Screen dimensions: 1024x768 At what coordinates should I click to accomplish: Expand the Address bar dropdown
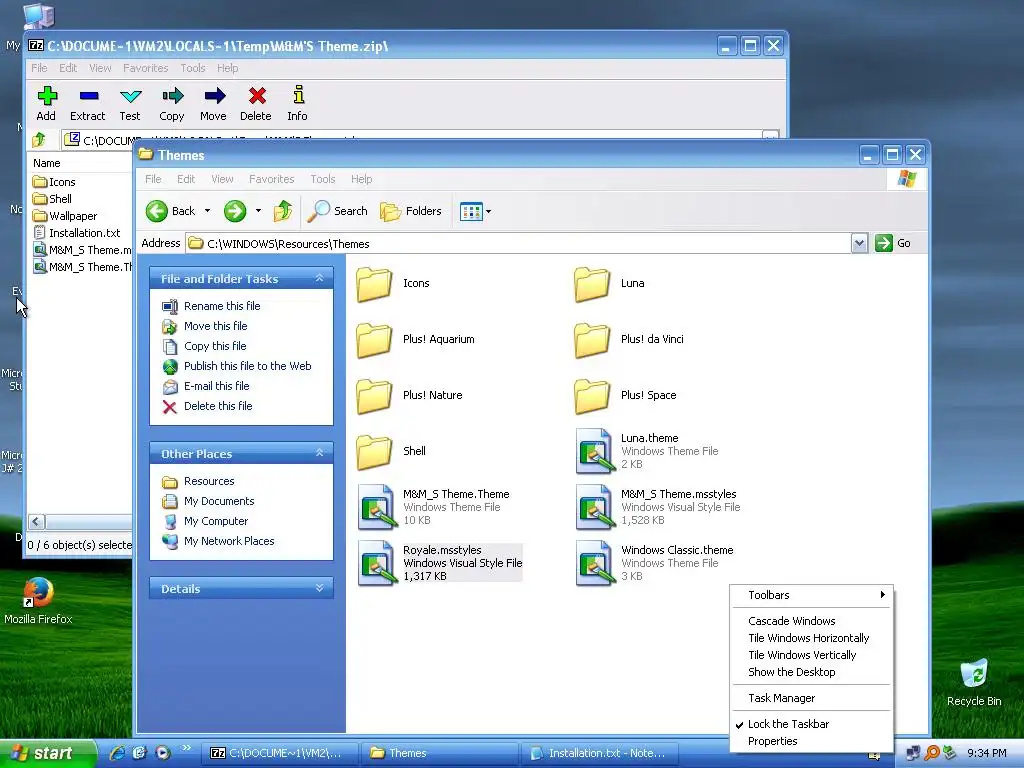point(859,244)
